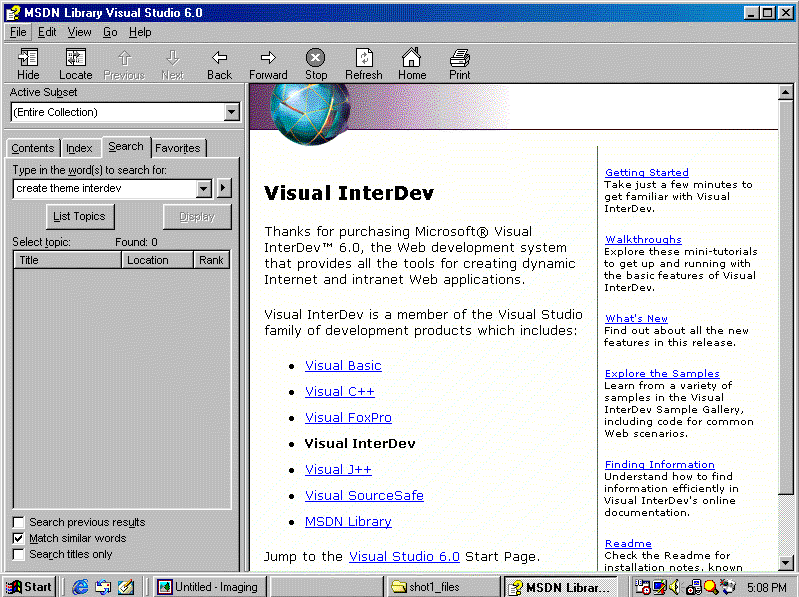Sort results by Rank column header

coord(211,260)
